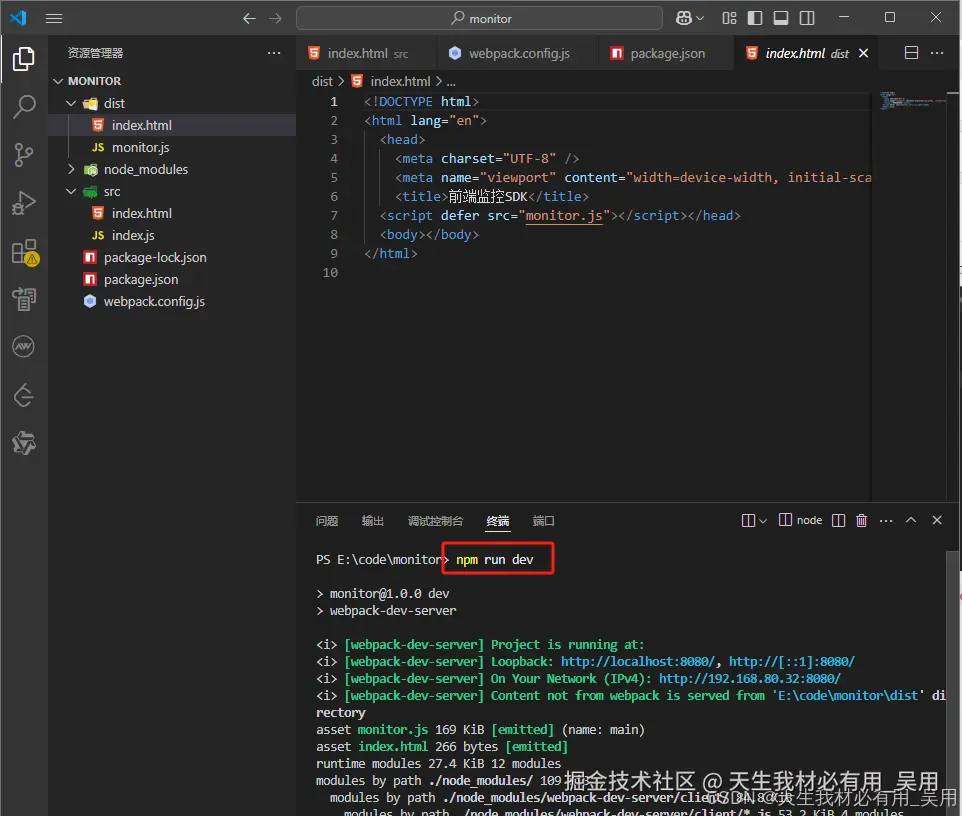
Task: Open the Search view in activity bar
Action: point(23,106)
